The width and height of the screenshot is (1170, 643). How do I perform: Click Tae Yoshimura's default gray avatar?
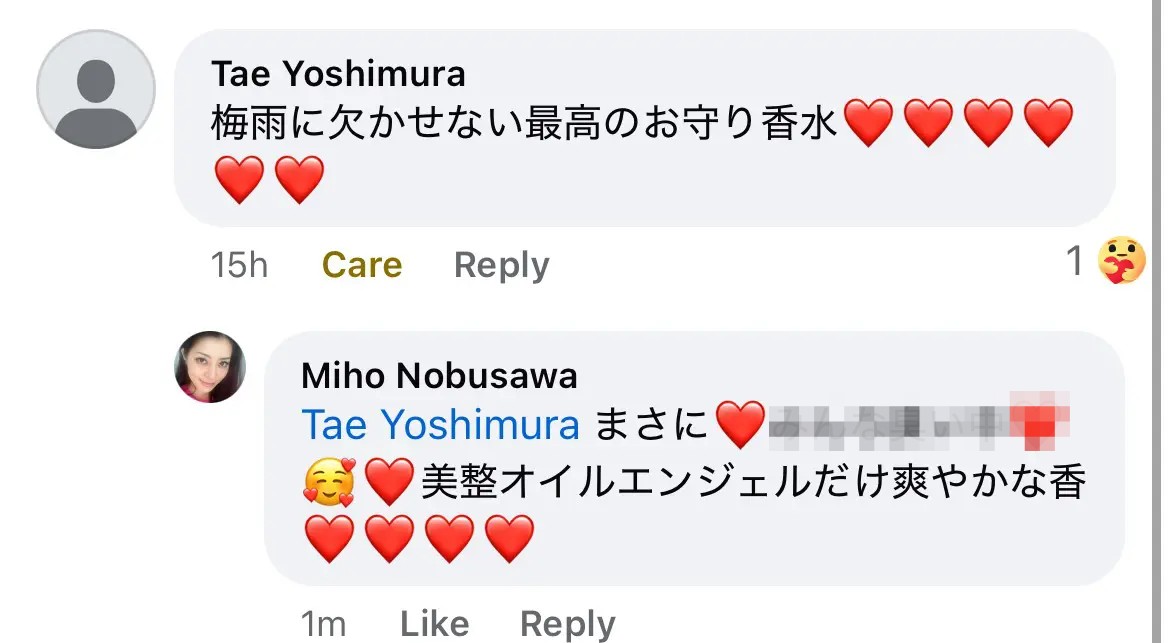coord(96,89)
